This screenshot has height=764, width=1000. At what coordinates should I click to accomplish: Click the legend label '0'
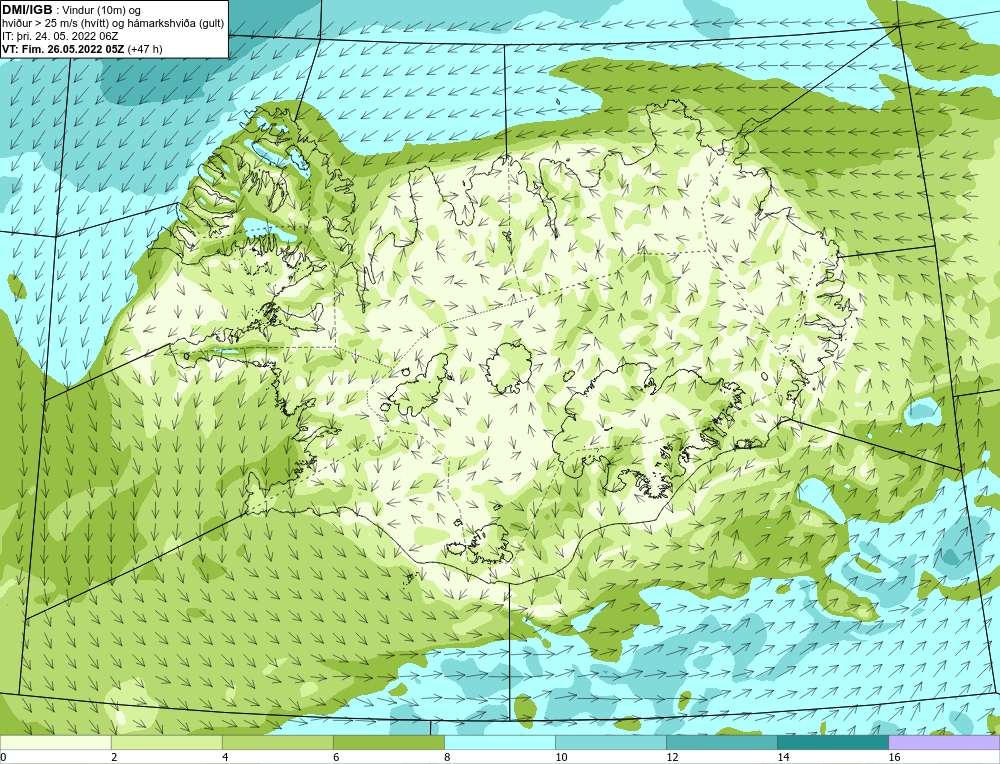click(3, 757)
